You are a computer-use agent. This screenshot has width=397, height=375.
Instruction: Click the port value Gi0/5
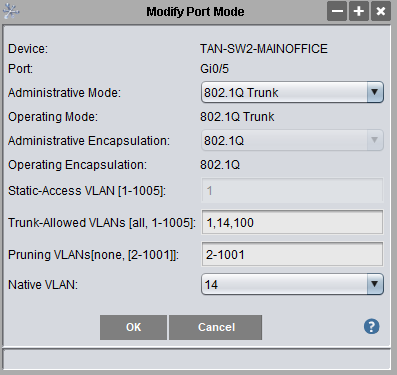pyautogui.click(x=214, y=69)
